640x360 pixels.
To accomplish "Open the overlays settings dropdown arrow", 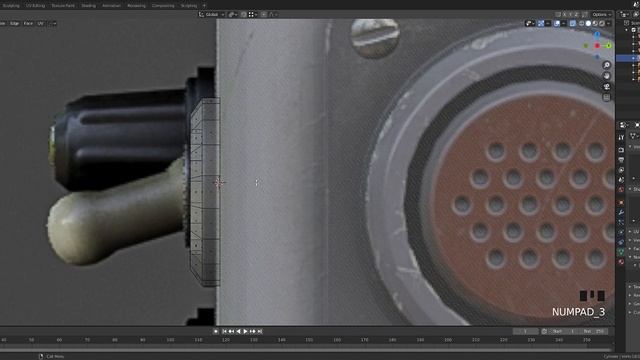I will pyautogui.click(x=563, y=23).
